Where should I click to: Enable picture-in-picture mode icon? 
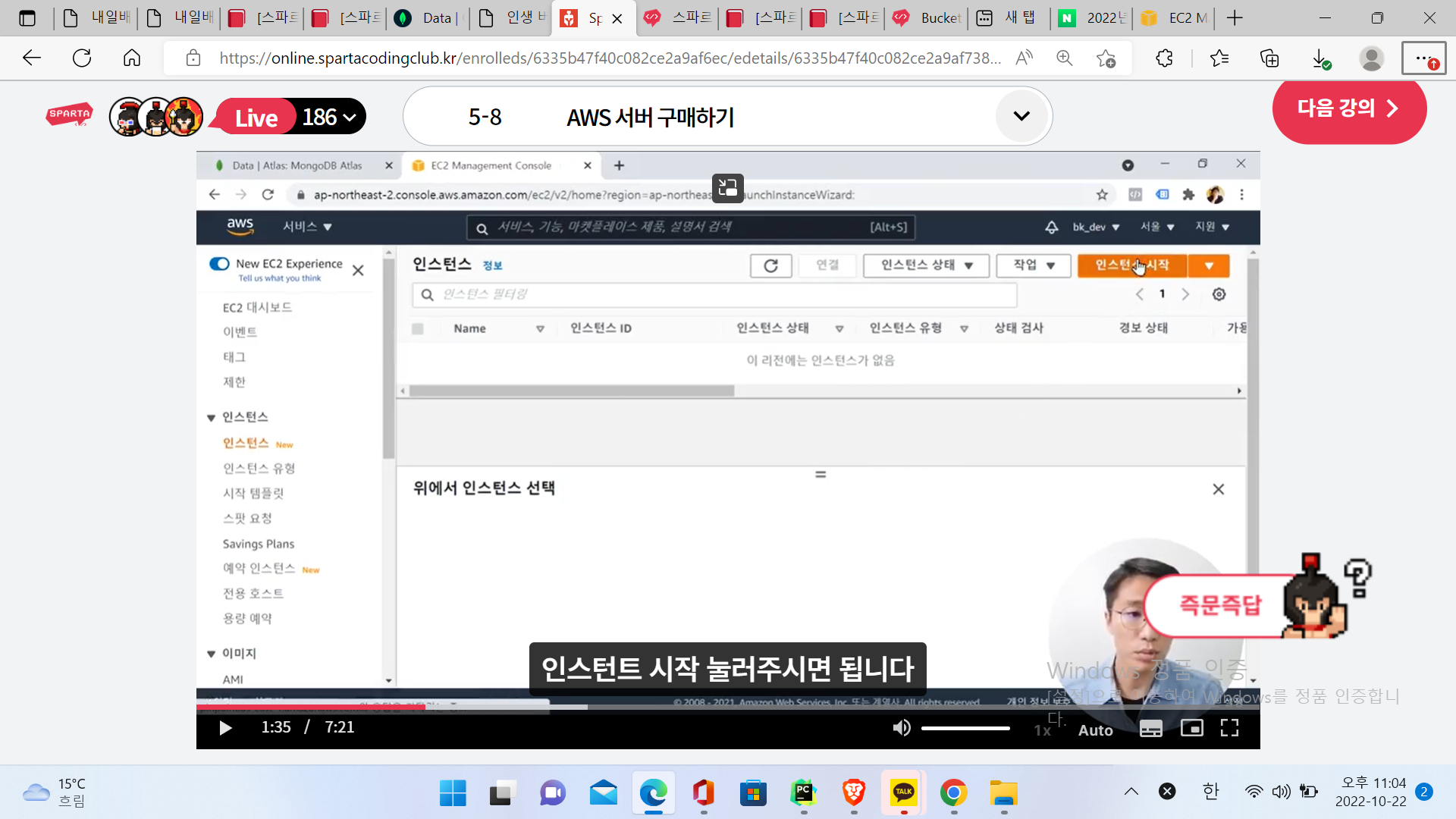[1191, 728]
